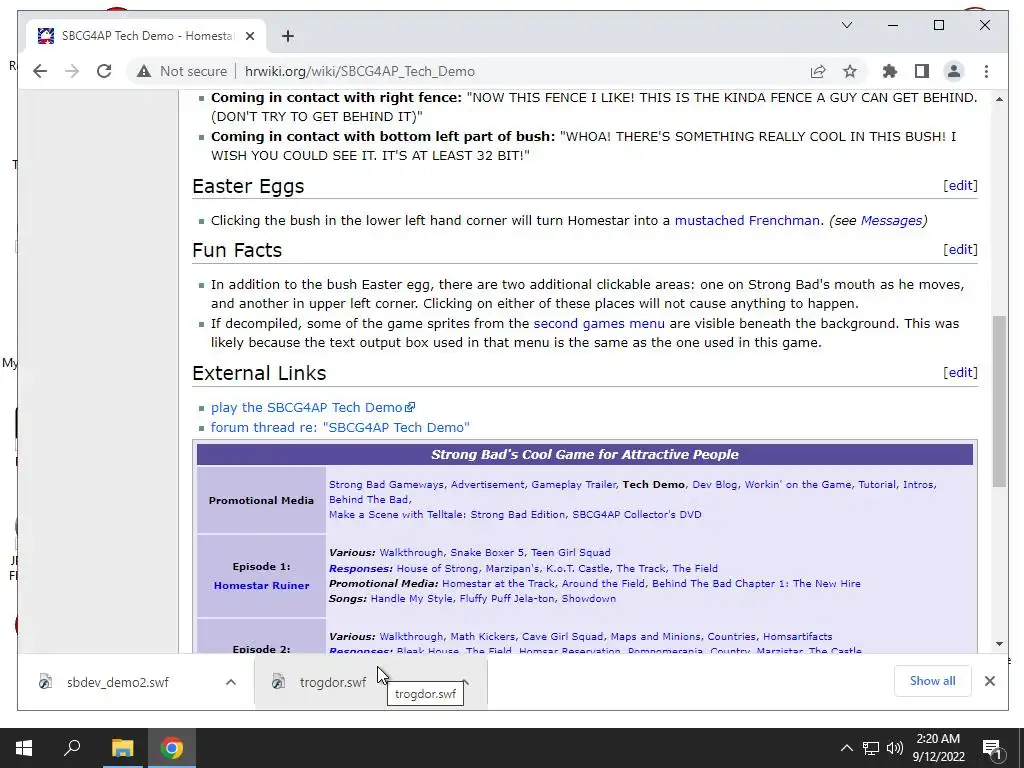Open play the SBCG4AP Tech Demo link
1024x768 pixels.
coord(312,408)
